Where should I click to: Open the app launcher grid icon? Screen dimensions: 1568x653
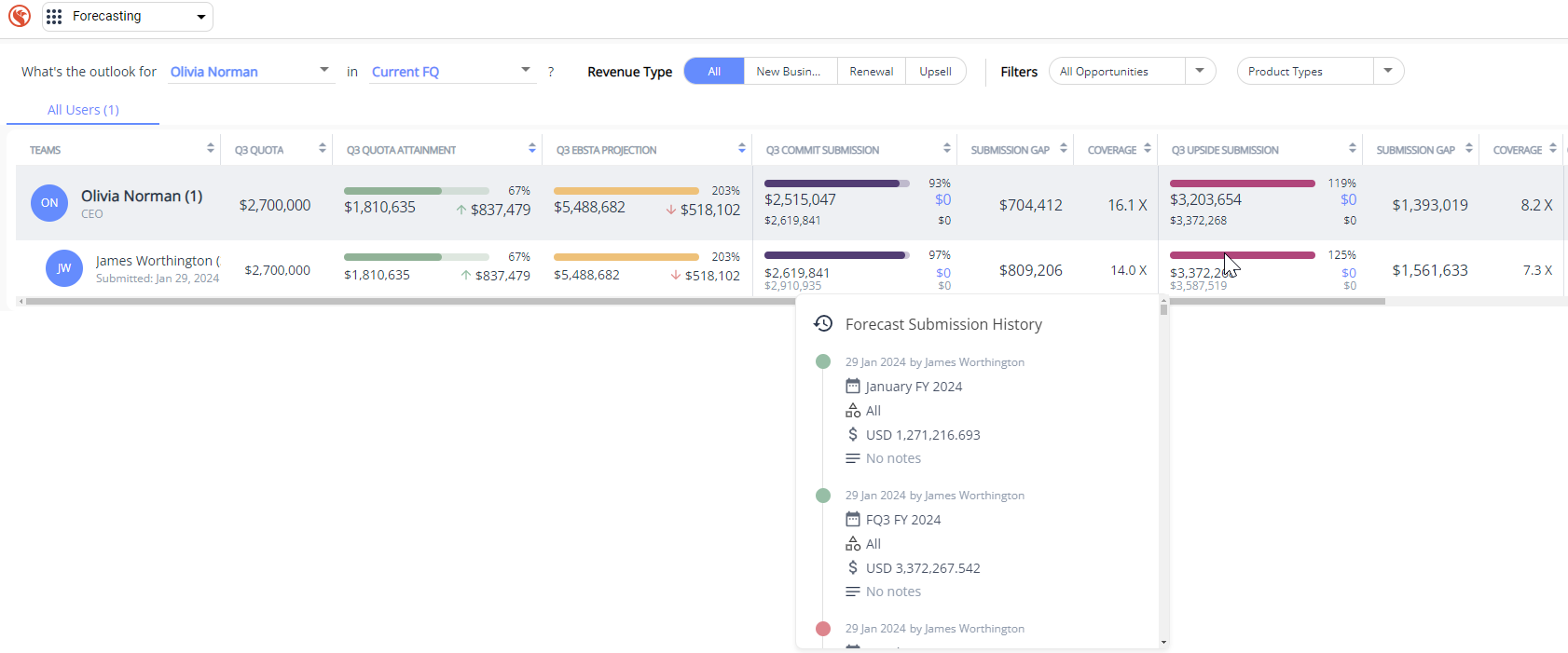(54, 17)
